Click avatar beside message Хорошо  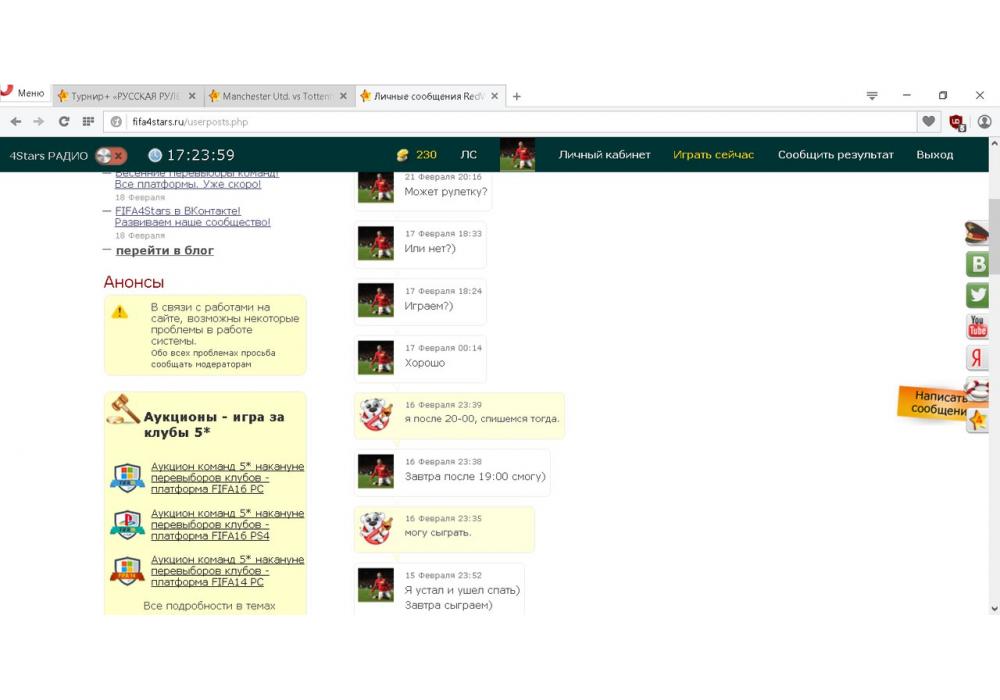tap(376, 357)
